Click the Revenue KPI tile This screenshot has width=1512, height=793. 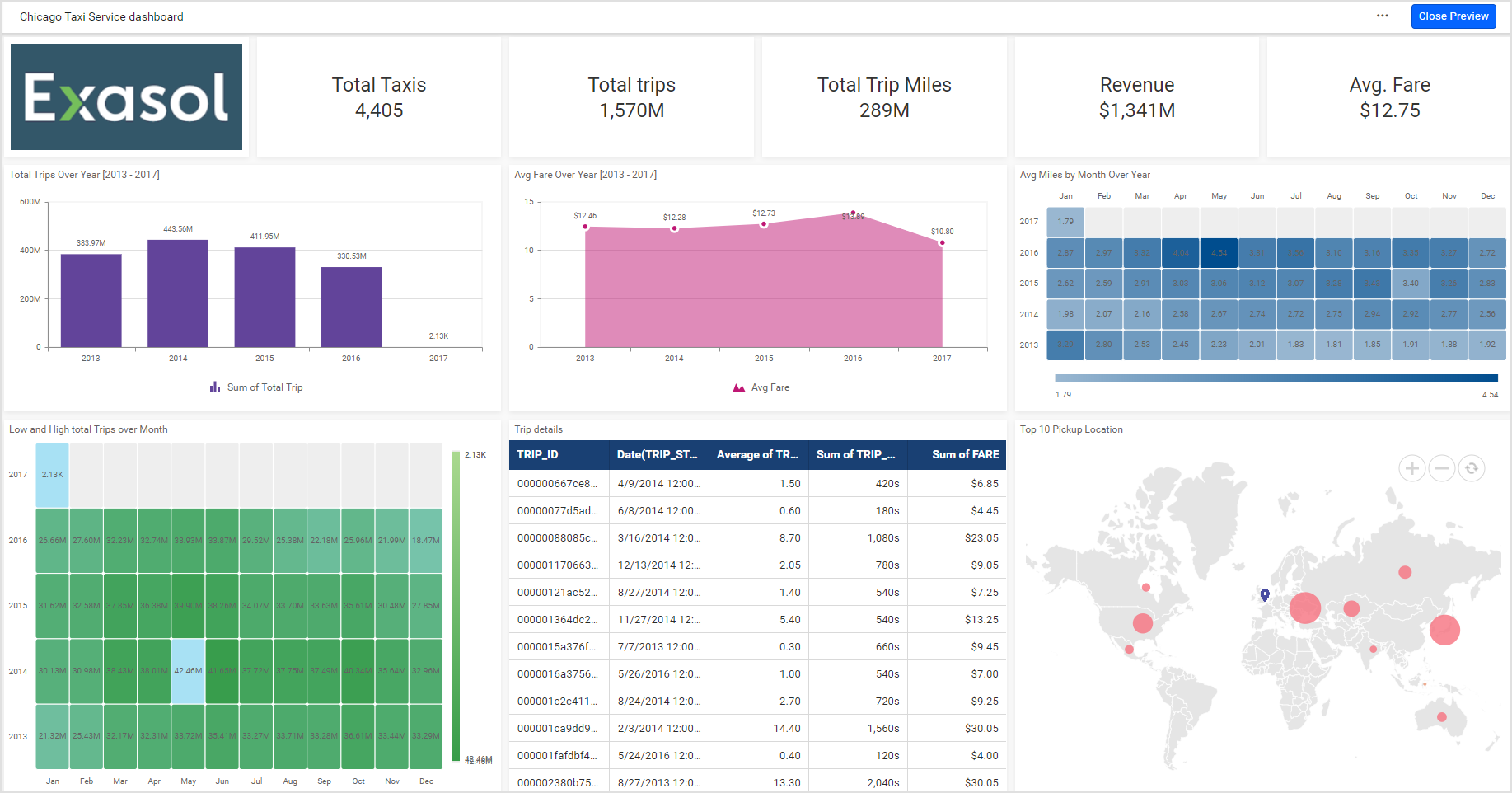[x=1136, y=96]
